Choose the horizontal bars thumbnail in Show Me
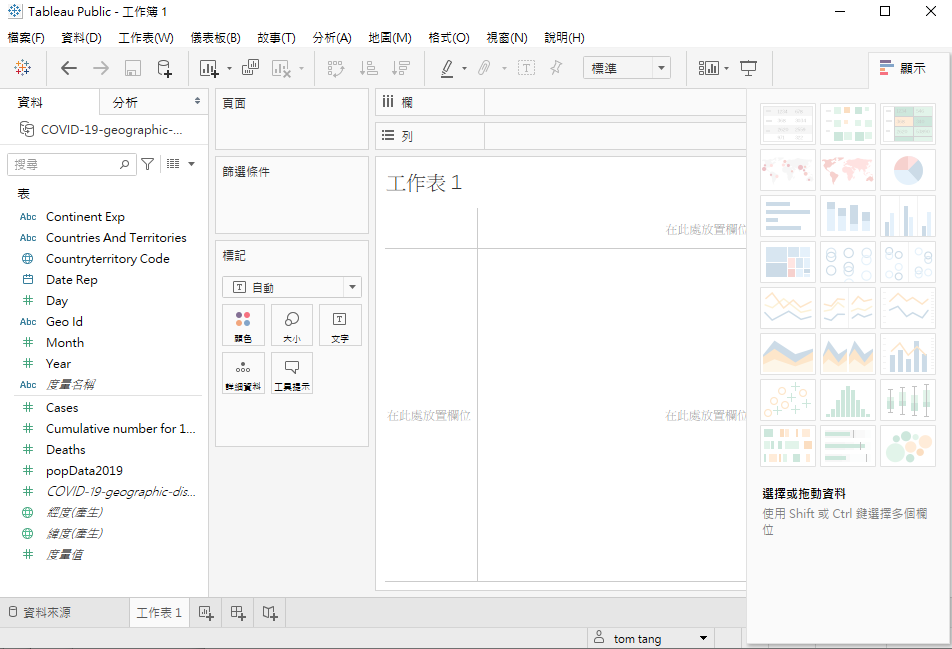Viewport: 952px width, 649px height. 787,216
